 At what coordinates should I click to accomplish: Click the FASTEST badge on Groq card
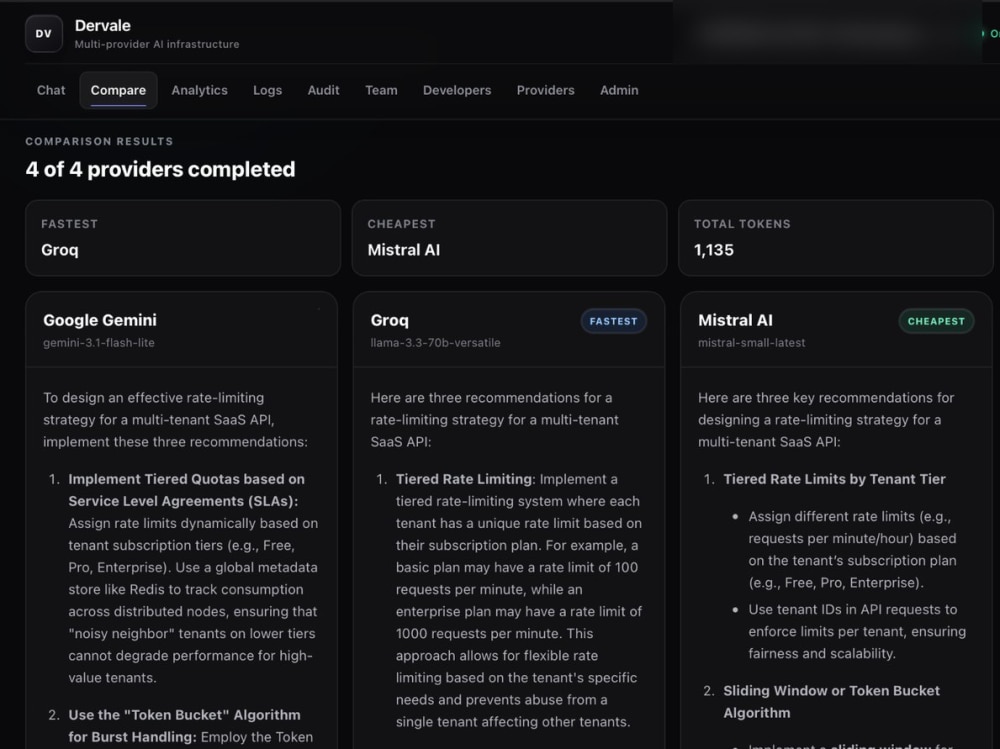pos(614,322)
